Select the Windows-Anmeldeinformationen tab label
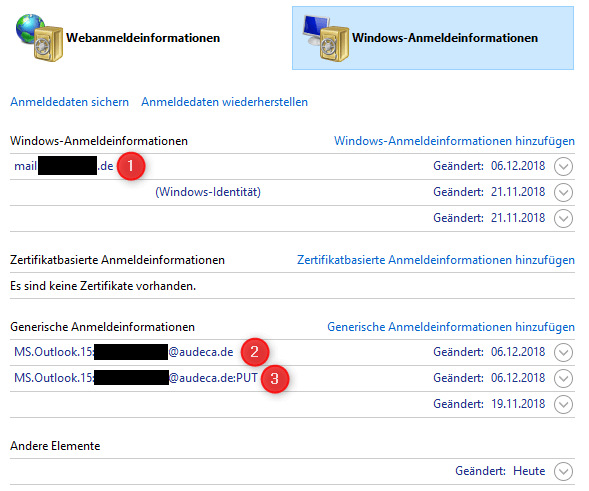Screen dimensions: 589x491 (445, 38)
